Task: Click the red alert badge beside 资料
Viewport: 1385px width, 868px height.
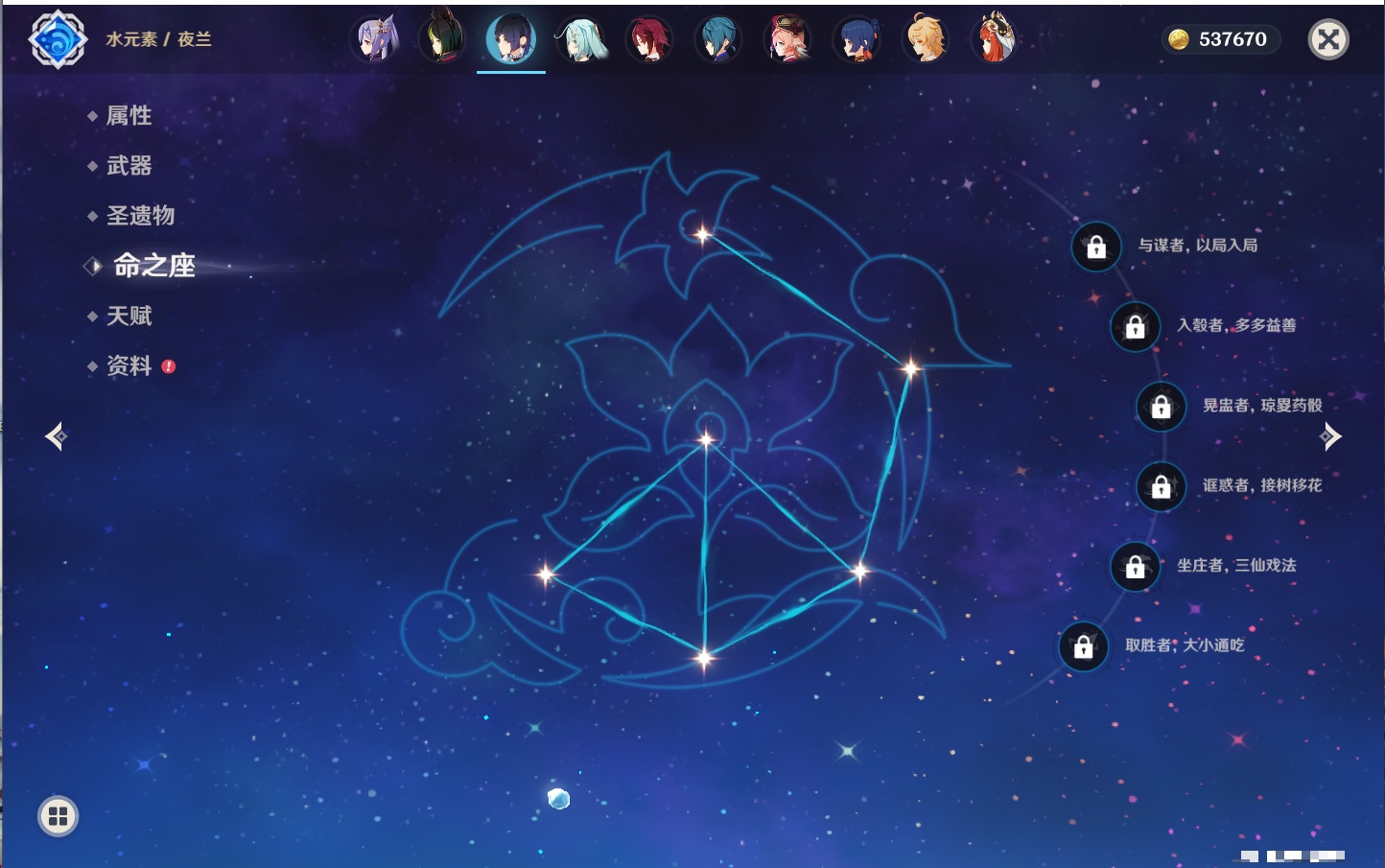Action: [169, 366]
